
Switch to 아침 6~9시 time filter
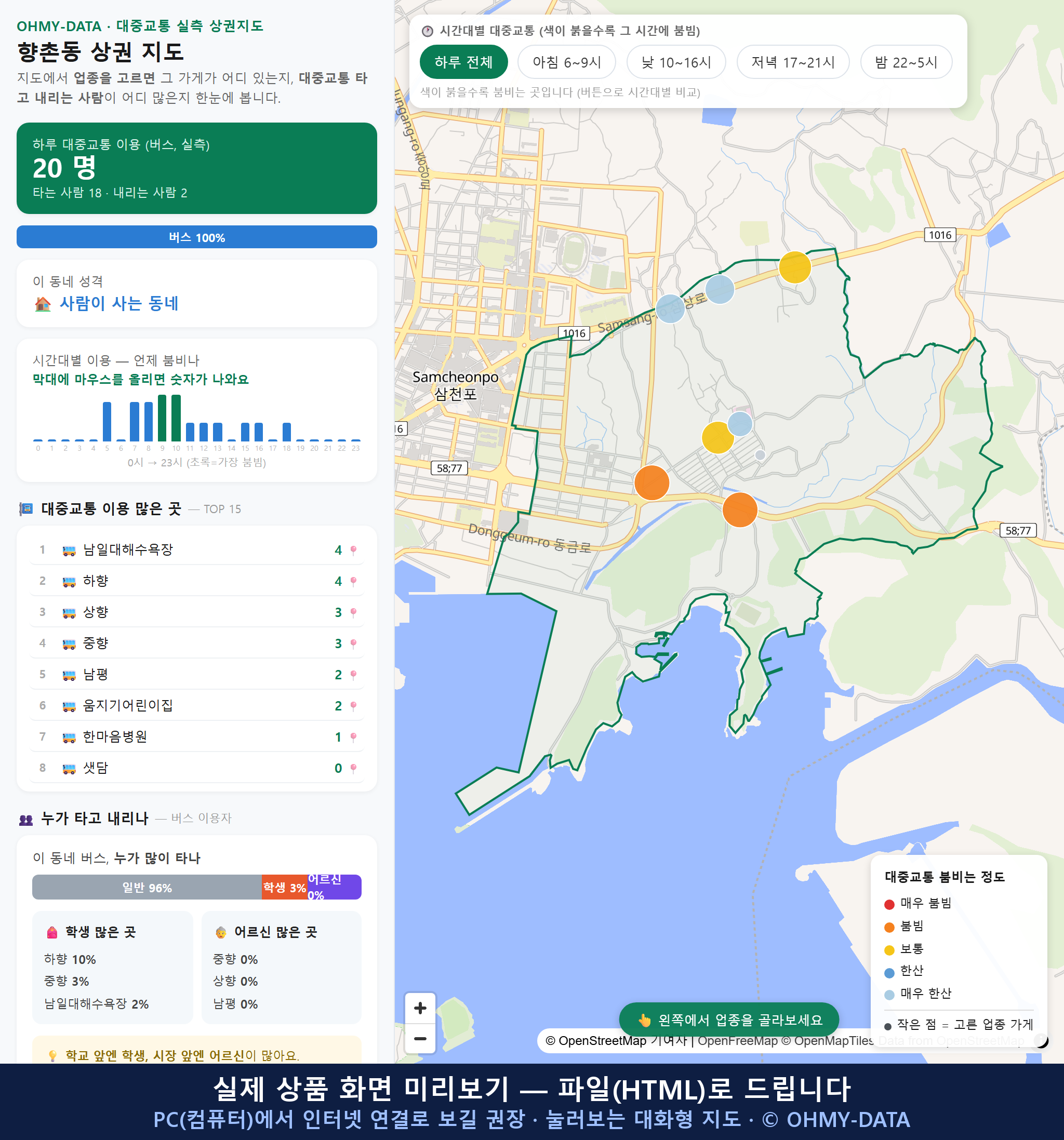[x=566, y=62]
